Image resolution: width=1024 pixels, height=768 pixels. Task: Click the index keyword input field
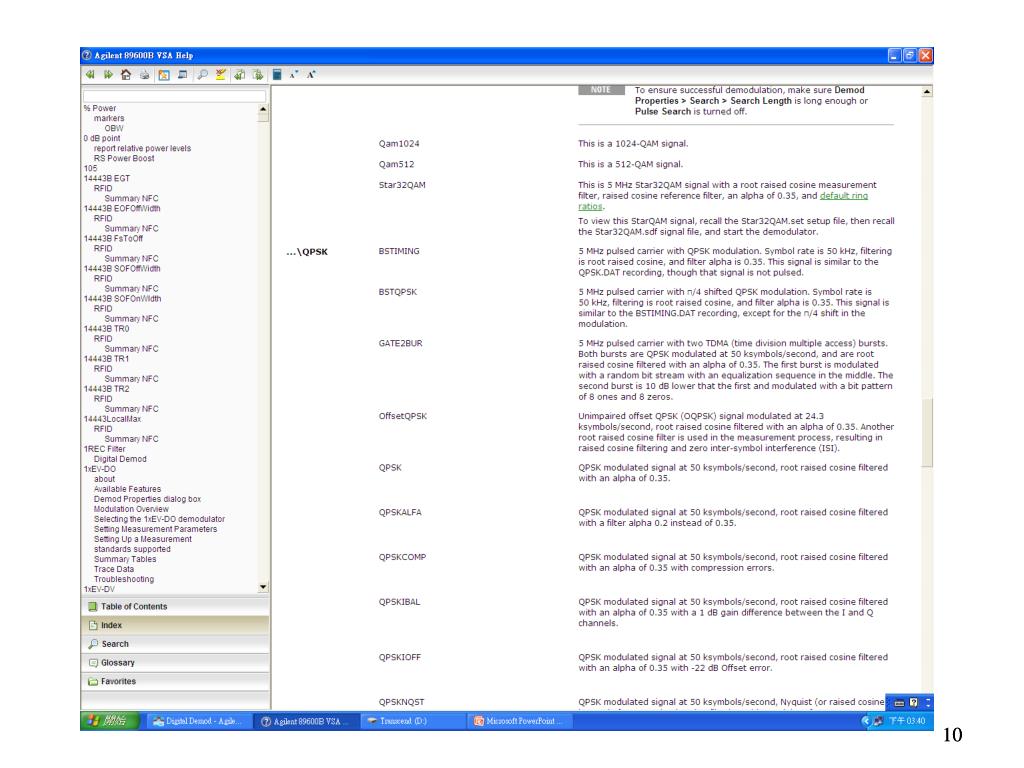pos(174,96)
